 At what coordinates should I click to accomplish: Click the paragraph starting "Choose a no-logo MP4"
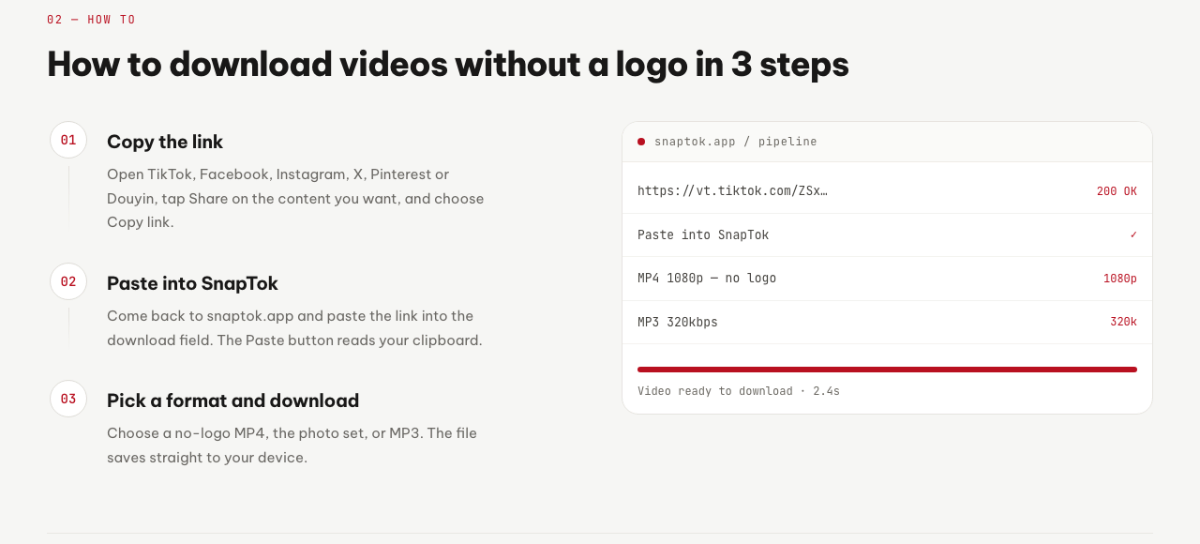tap(292, 446)
